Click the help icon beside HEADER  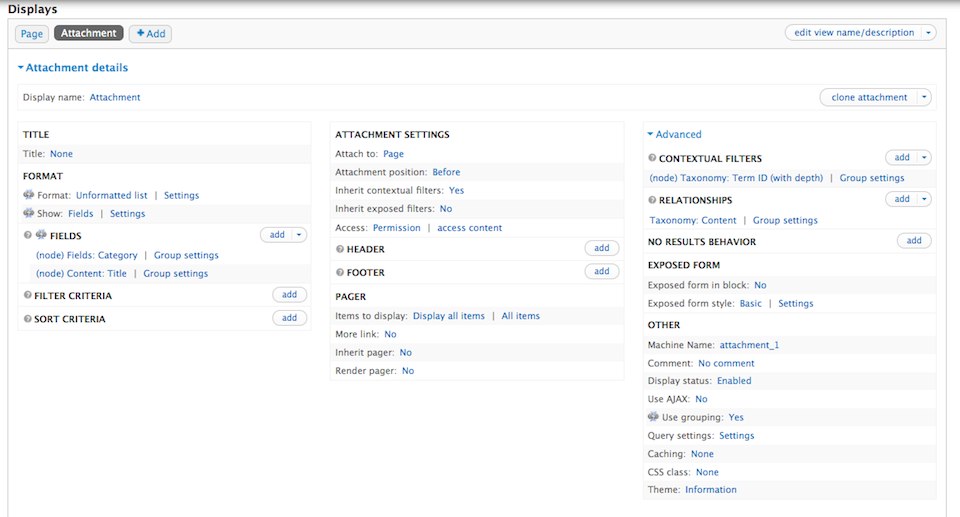[x=340, y=249]
